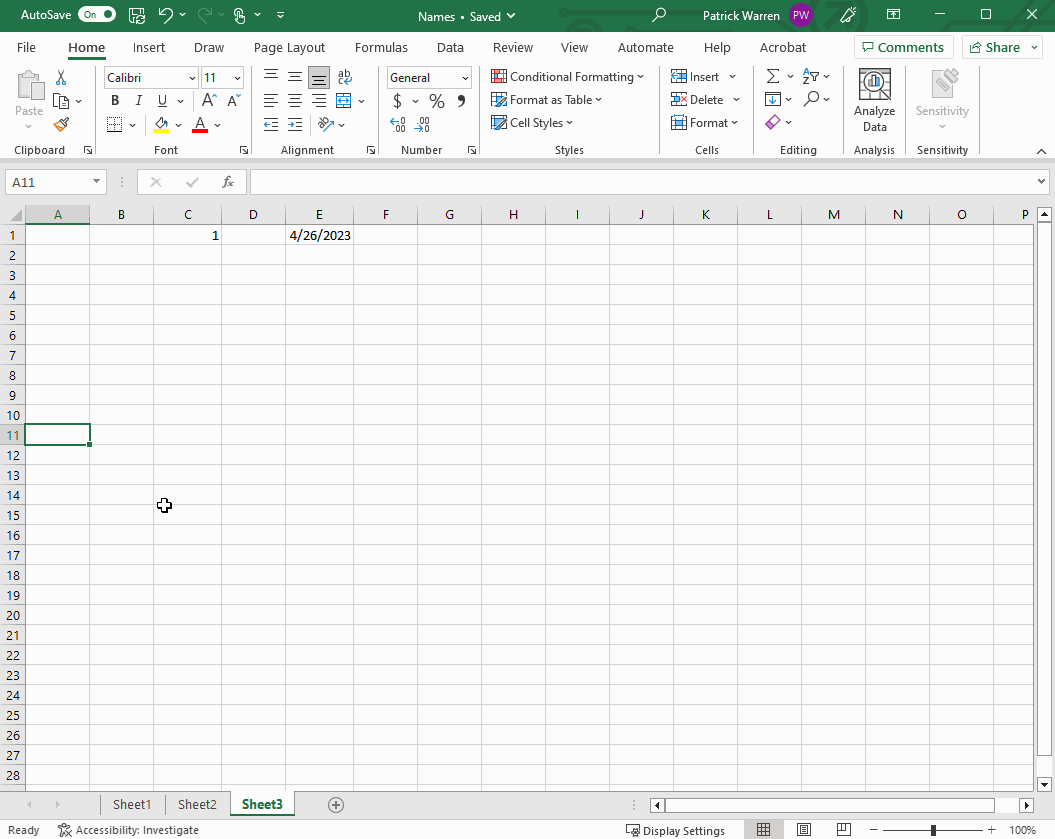The width and height of the screenshot is (1055, 839).
Task: Open the Insert ribbon tab
Action: point(149,48)
